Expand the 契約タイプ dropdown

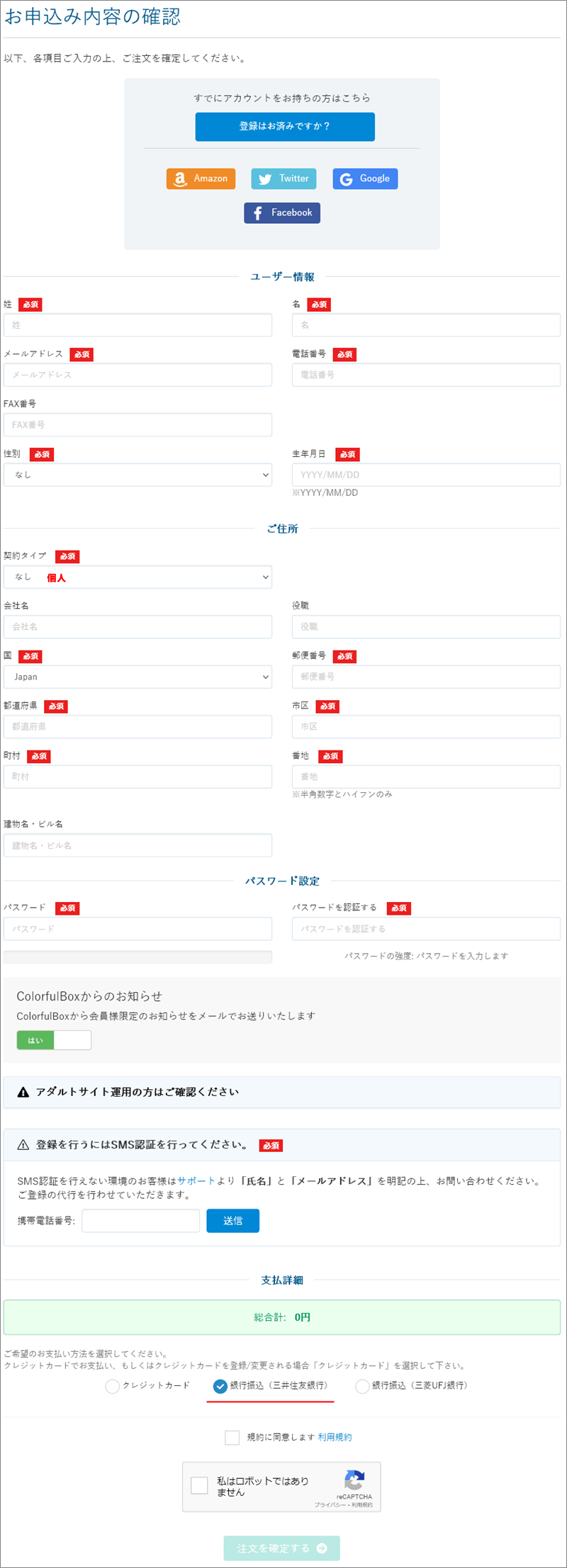tap(137, 577)
